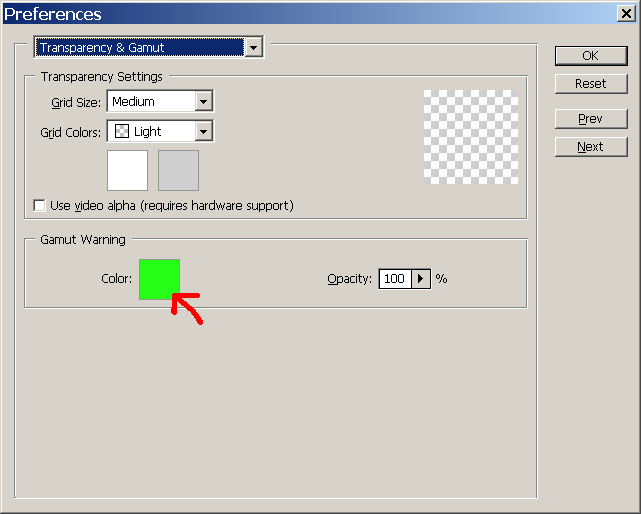This screenshot has width=641, height=514.
Task: Open the Opacity slider arrow
Action: click(421, 279)
